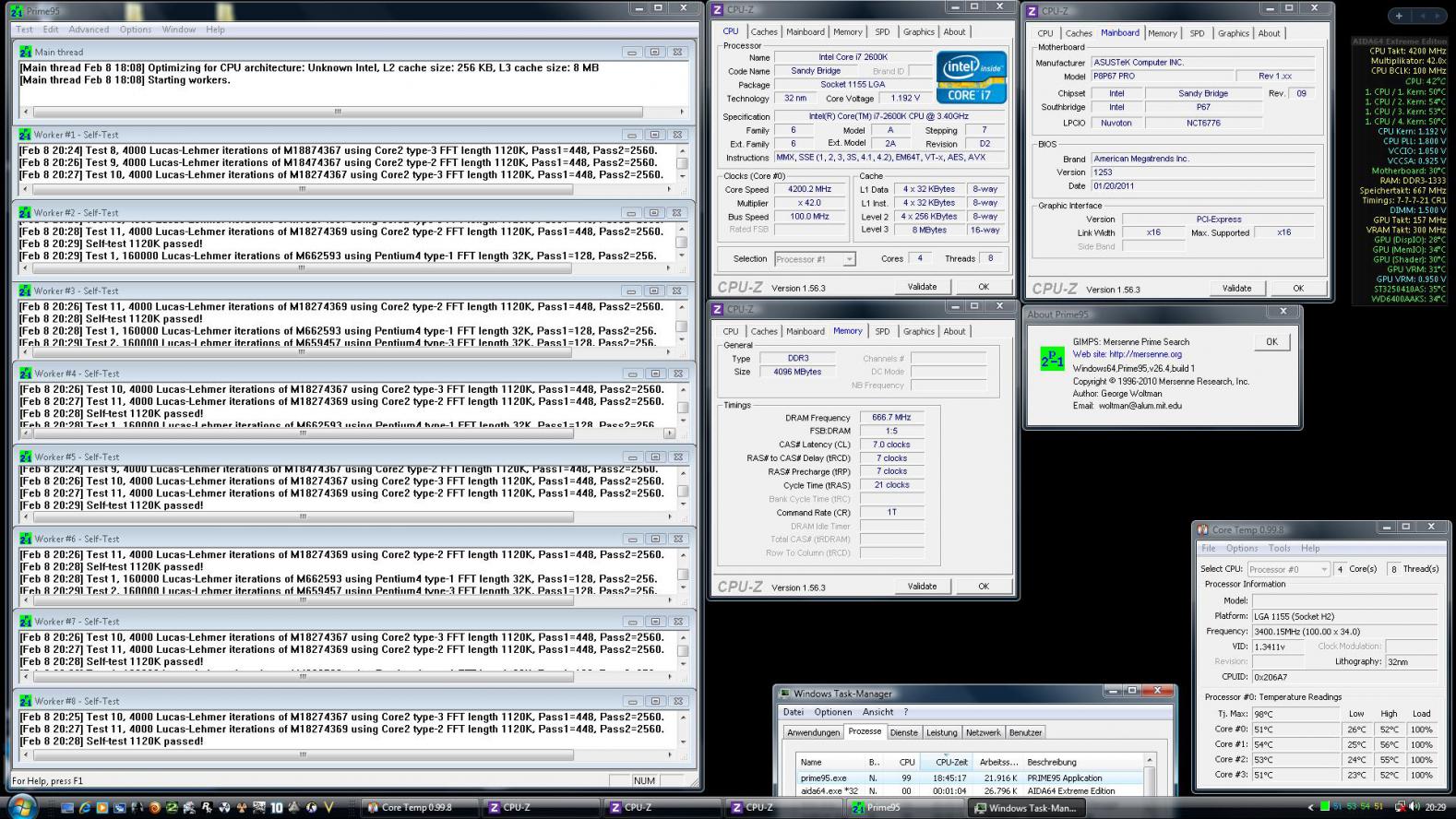Click the Core Voltage 1.192 V field
This screenshot has width=1456, height=819.
[904, 98]
